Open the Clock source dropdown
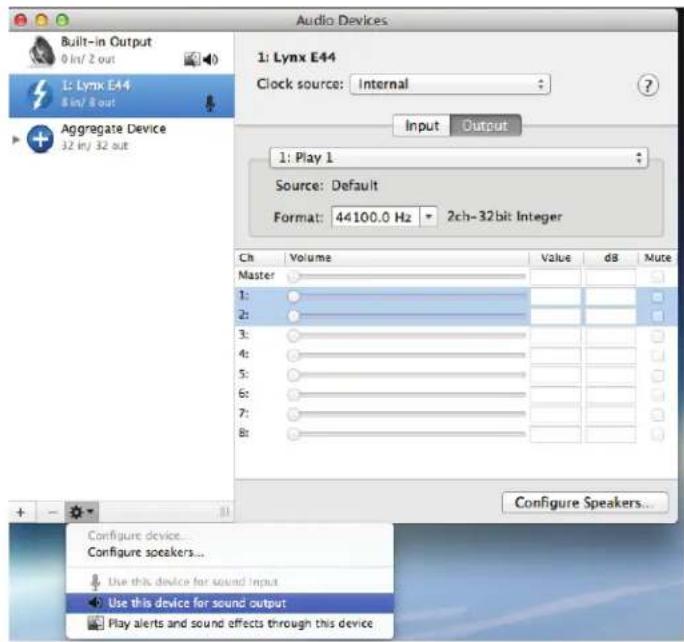This screenshot has width=684, height=642. 450,84
